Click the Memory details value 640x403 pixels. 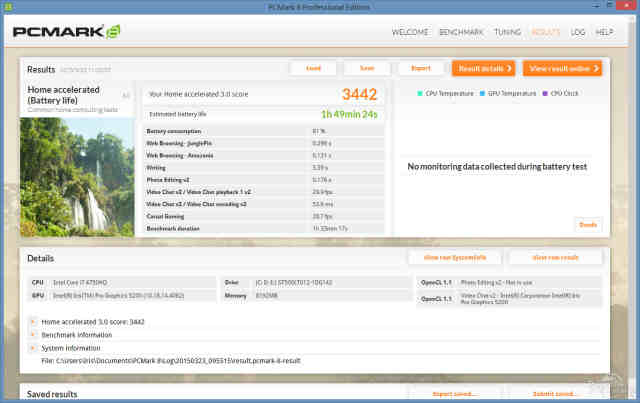coord(266,296)
